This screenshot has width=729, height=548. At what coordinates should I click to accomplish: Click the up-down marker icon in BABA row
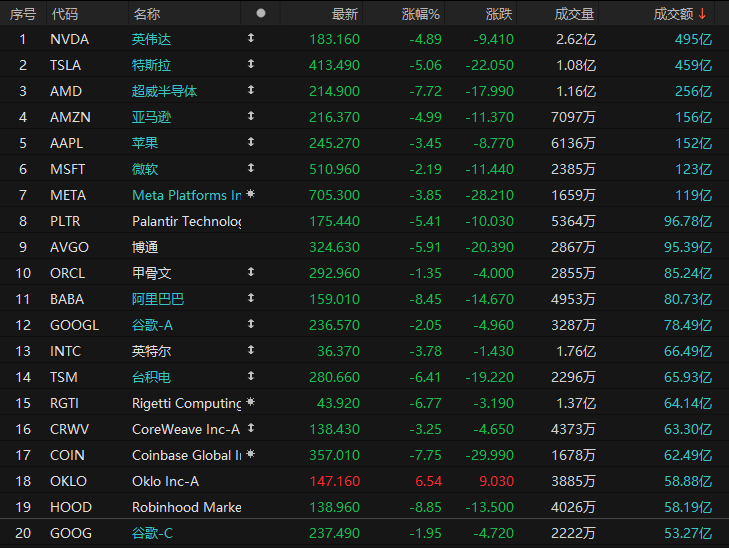[251, 298]
